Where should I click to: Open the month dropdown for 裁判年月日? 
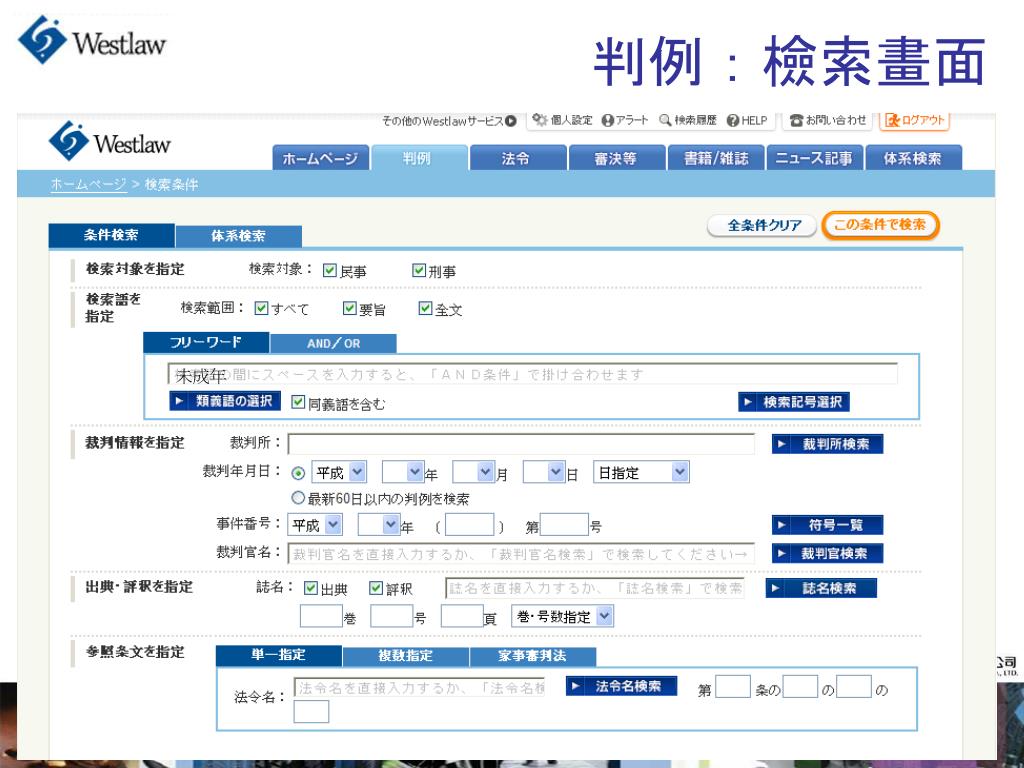473,472
